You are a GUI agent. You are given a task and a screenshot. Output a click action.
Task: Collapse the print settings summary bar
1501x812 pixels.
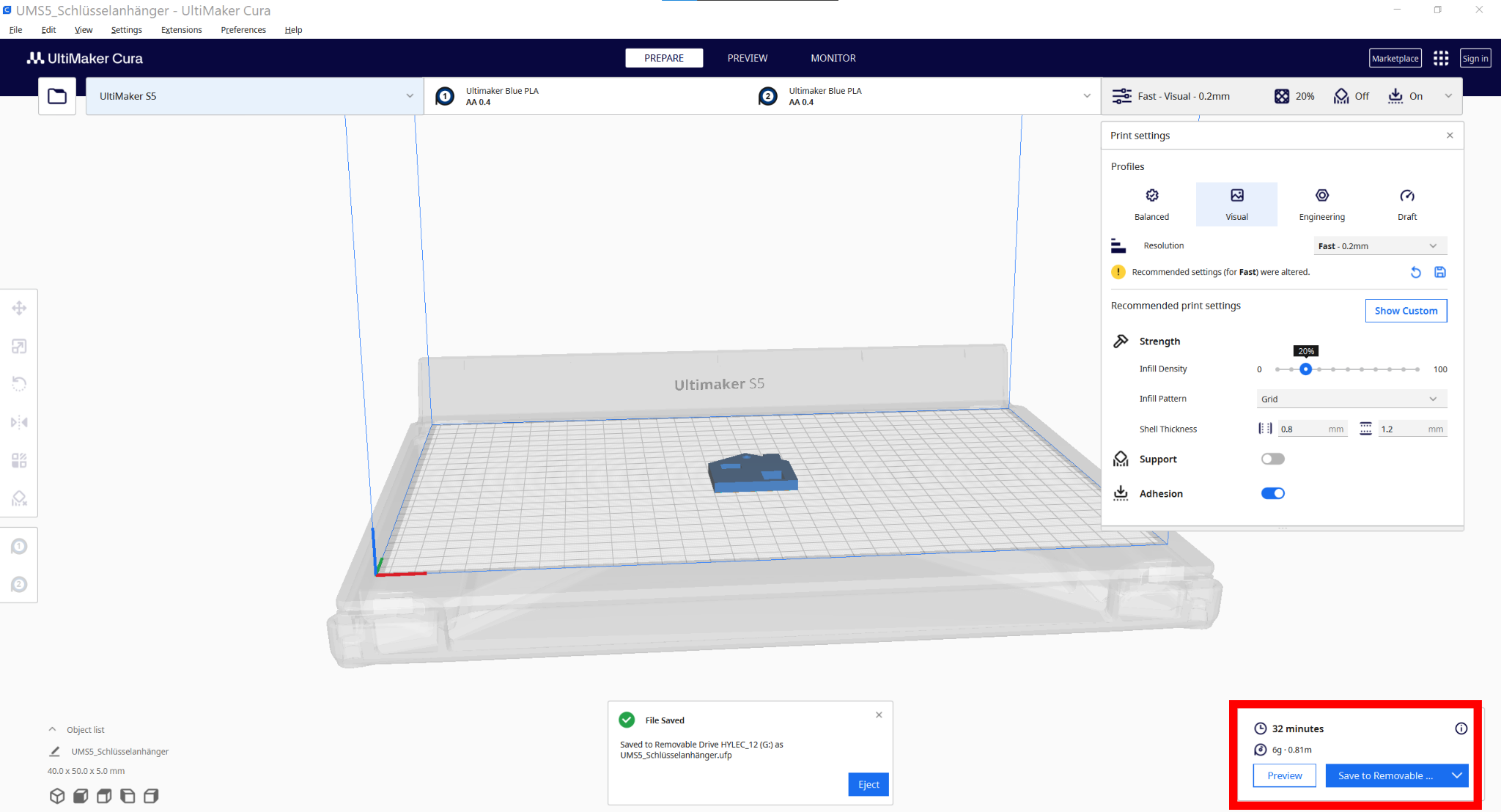pos(1448,96)
